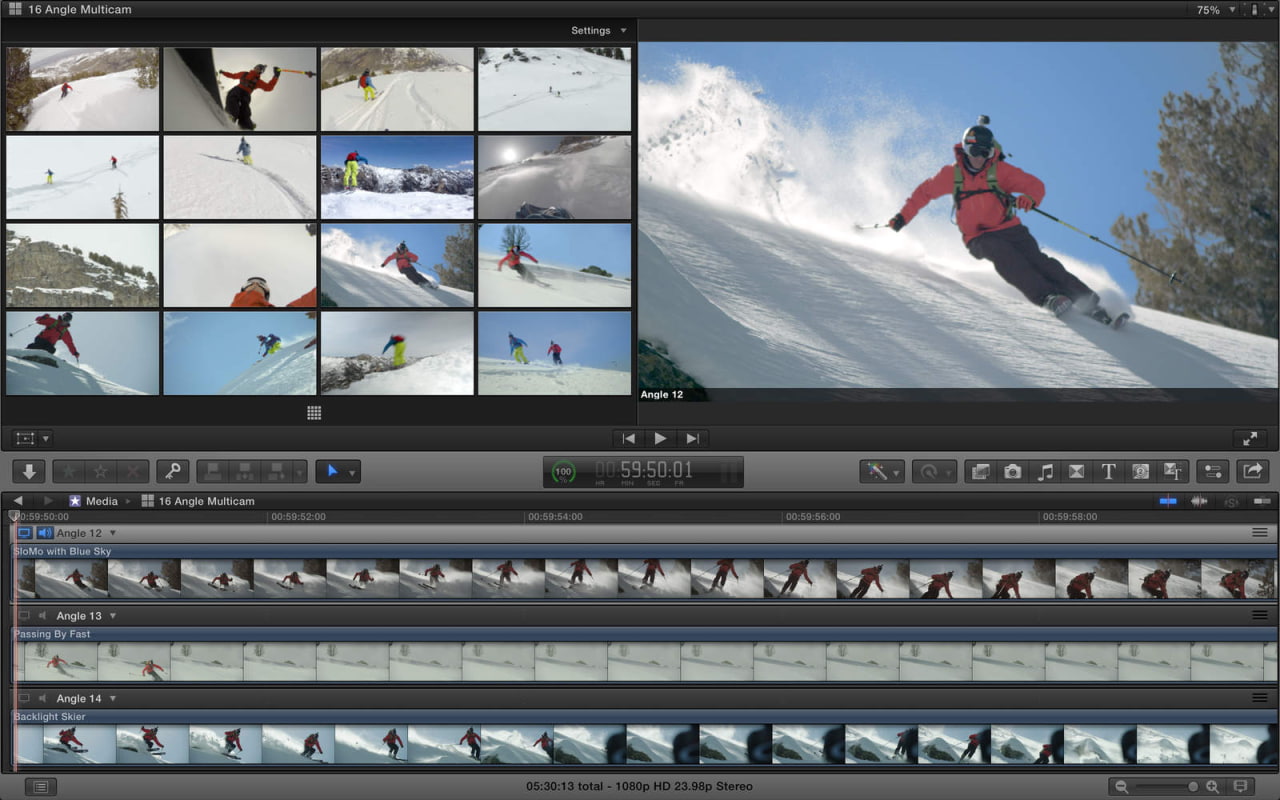Select the Keyword tool

pyautogui.click(x=170, y=471)
